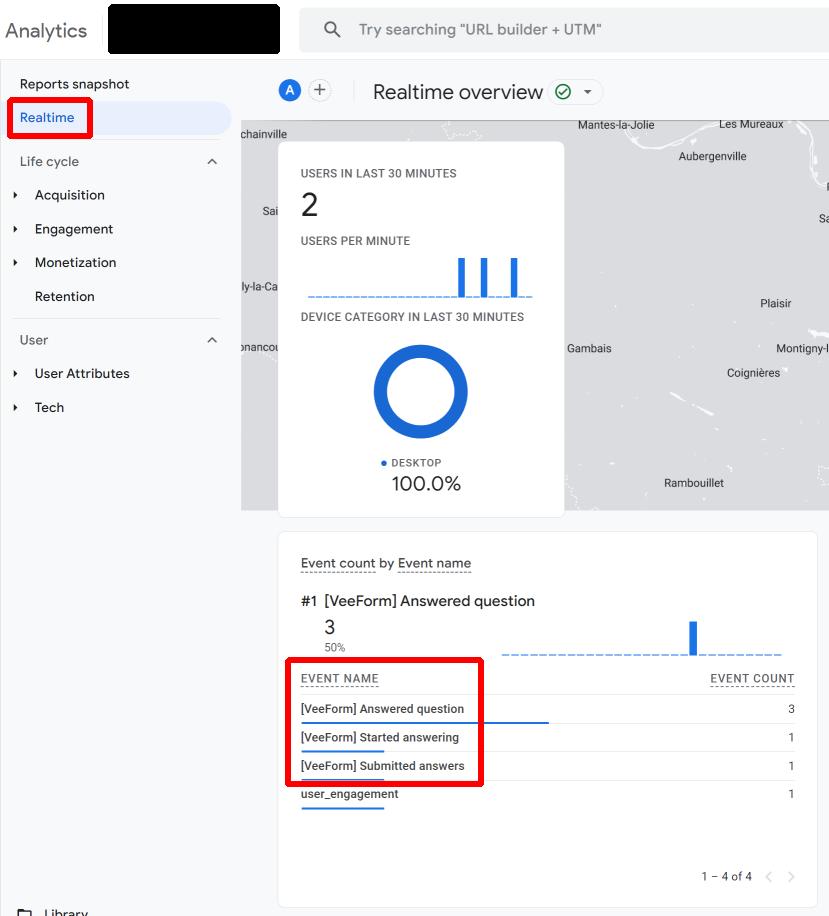Image resolution: width=829 pixels, height=916 pixels.
Task: Click the "1 – 4 of 4" pagination text
Action: pyautogui.click(x=726, y=876)
